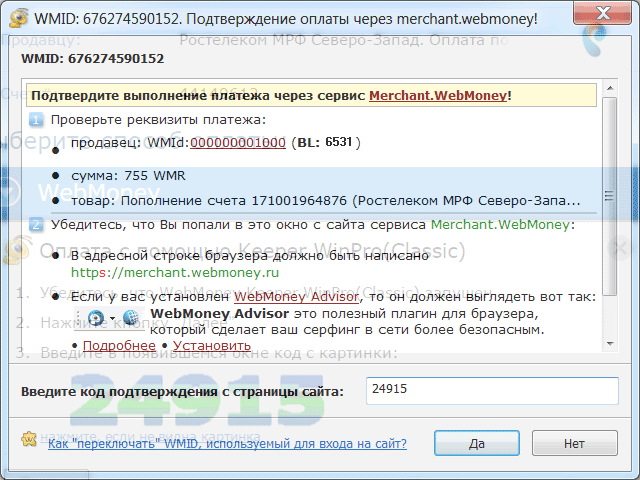Open the WebMoney Advisor link

click(x=296, y=297)
